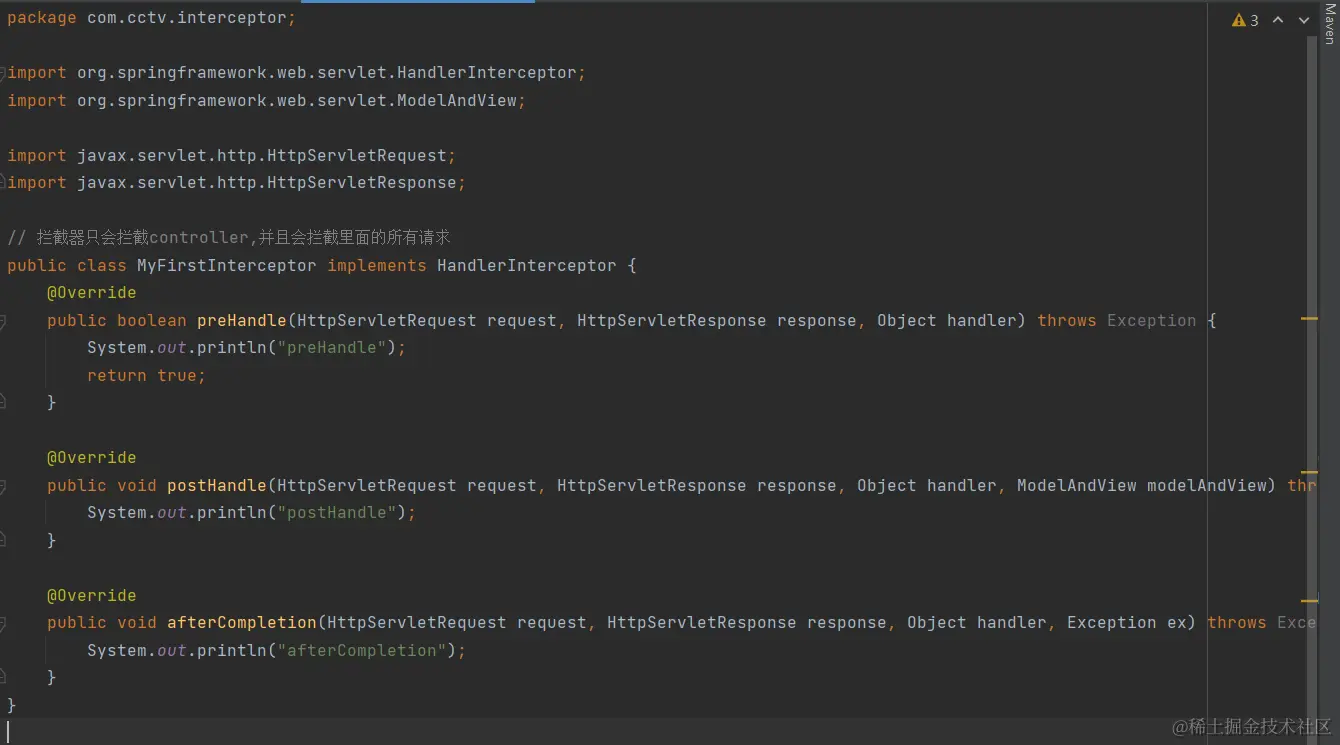Click @Override annotation above preHandle

(x=91, y=293)
